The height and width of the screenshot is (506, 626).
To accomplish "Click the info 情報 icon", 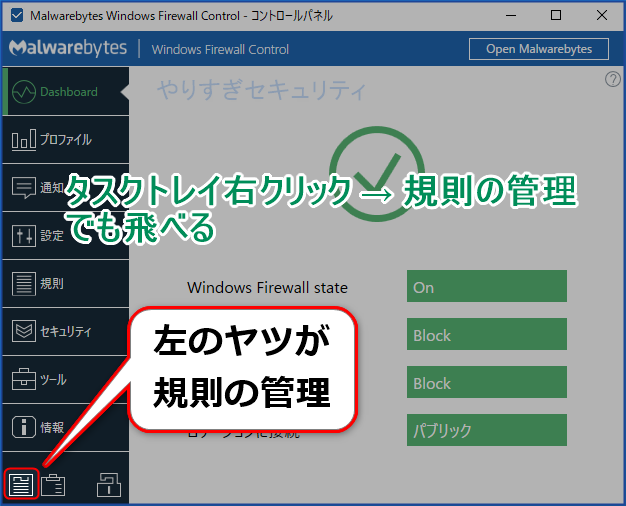I will pos(24,427).
